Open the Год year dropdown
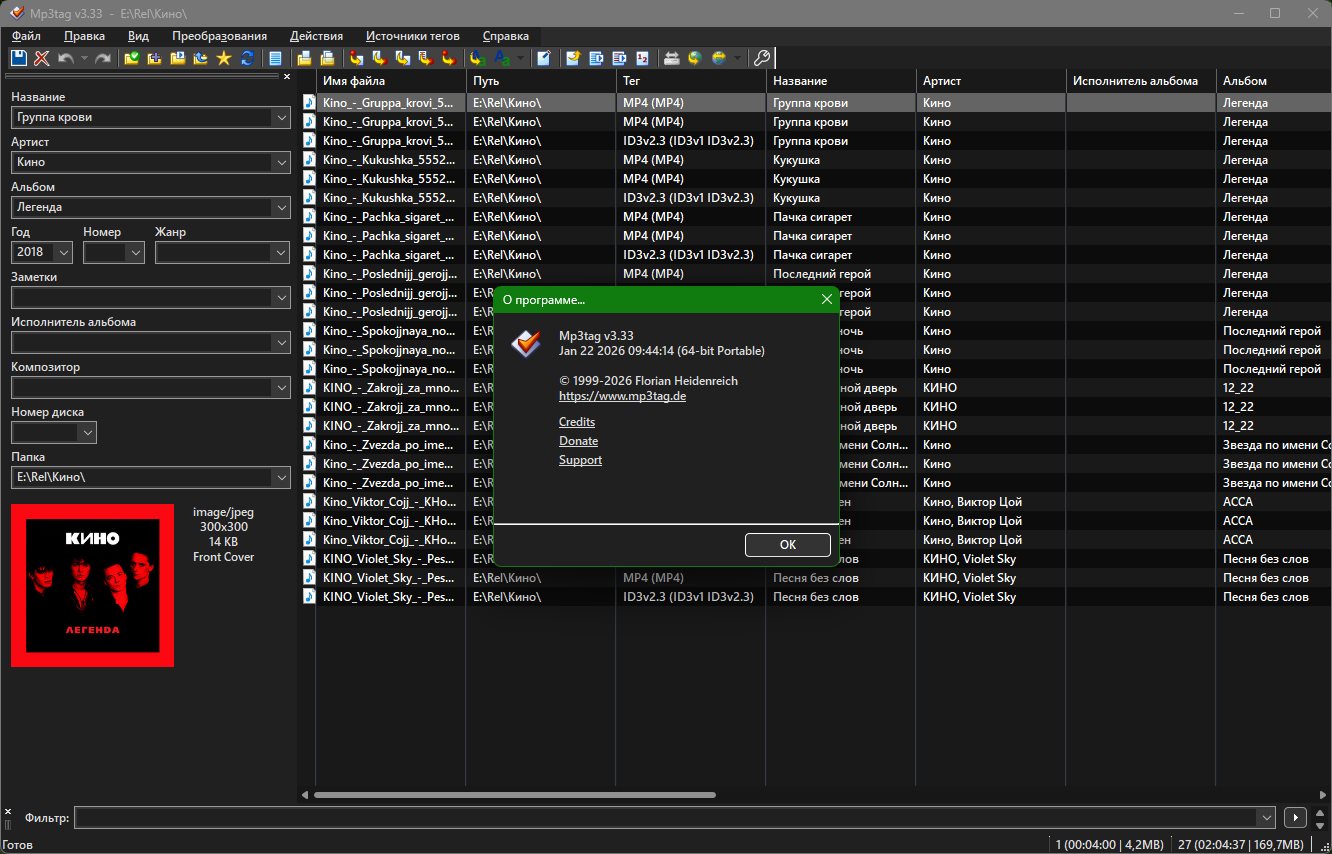This screenshot has width=1332, height=854. tap(64, 253)
